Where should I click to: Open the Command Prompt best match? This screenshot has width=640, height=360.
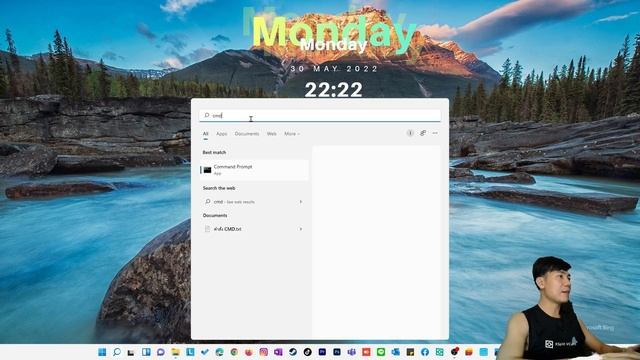tap(254, 170)
